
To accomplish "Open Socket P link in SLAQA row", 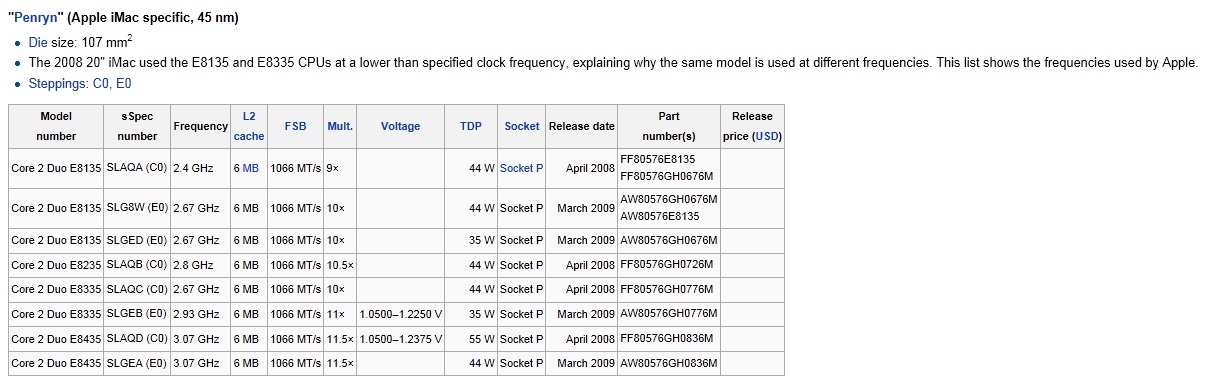I will [x=522, y=168].
